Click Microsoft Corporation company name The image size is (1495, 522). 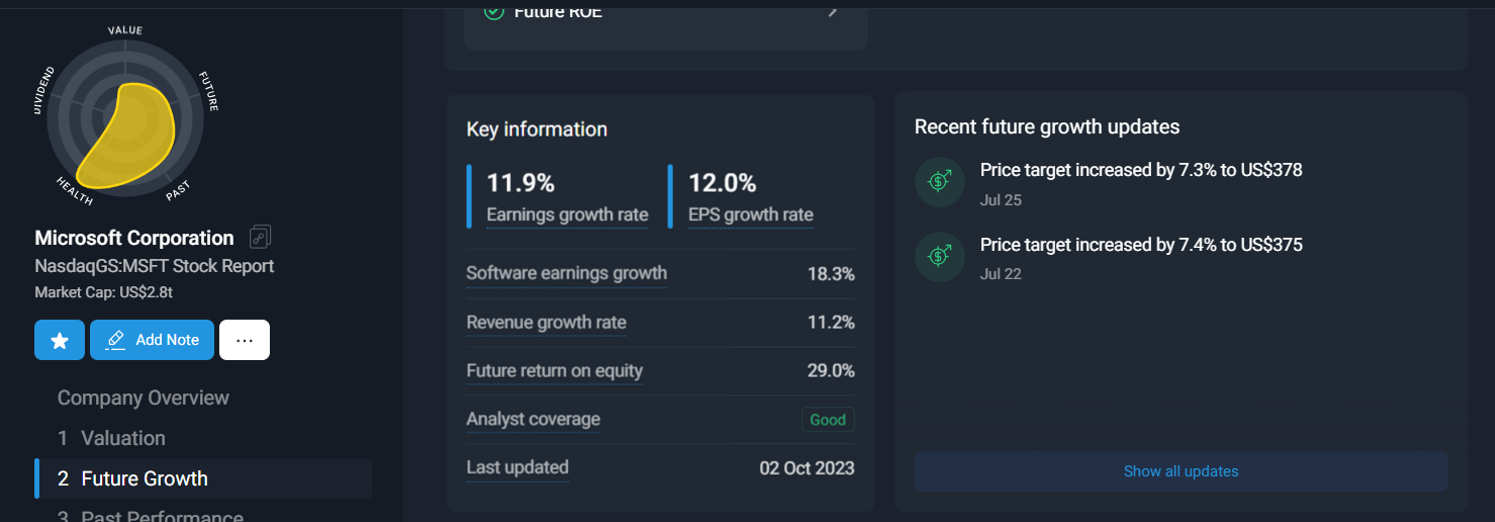[x=134, y=238]
